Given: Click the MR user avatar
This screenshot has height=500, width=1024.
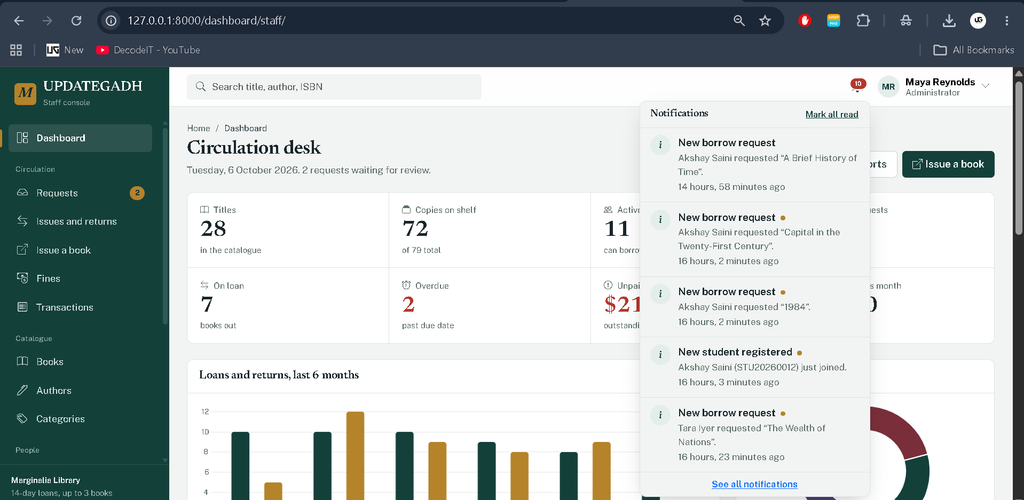Looking at the screenshot, I should pyautogui.click(x=888, y=87).
